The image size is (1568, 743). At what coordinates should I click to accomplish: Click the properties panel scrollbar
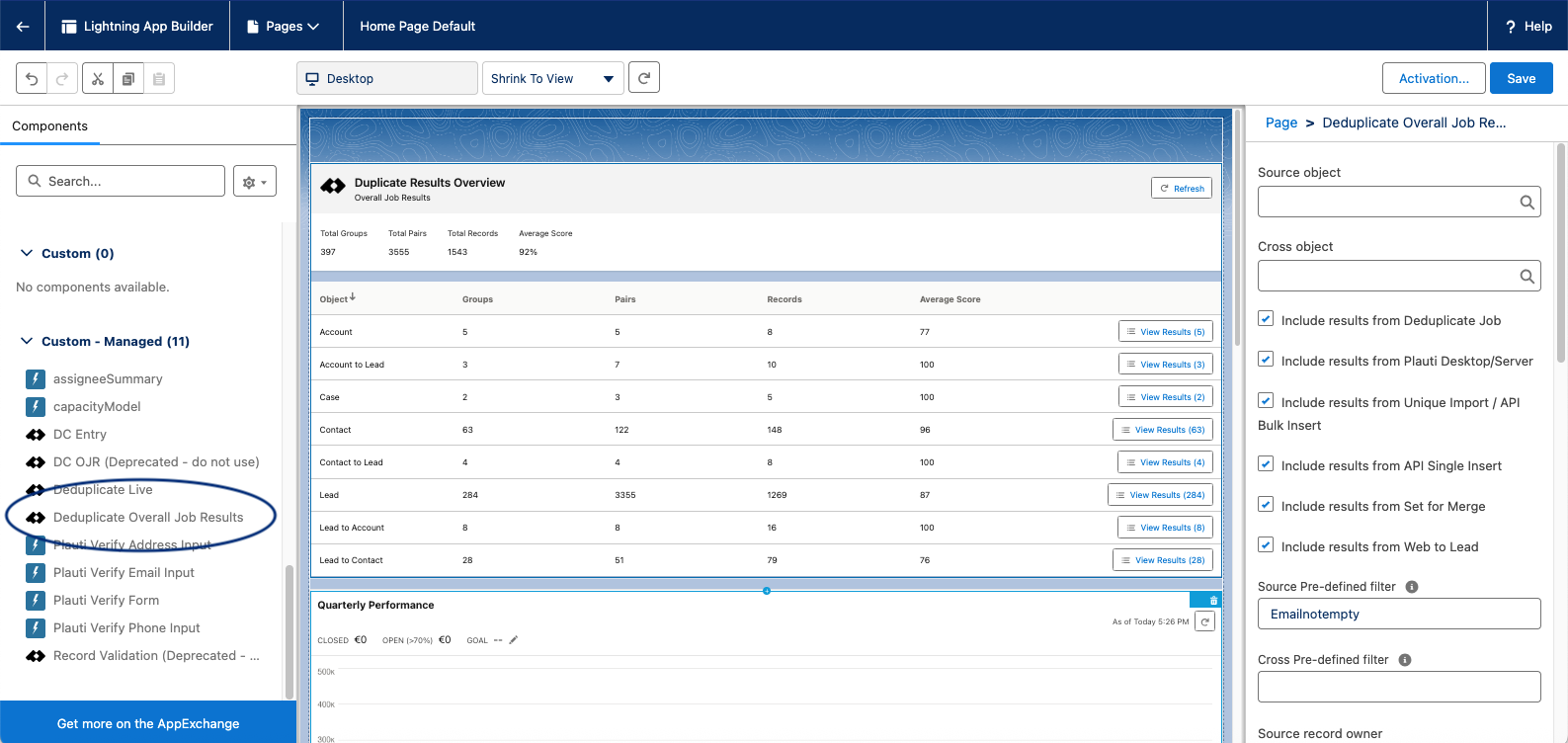click(1561, 254)
